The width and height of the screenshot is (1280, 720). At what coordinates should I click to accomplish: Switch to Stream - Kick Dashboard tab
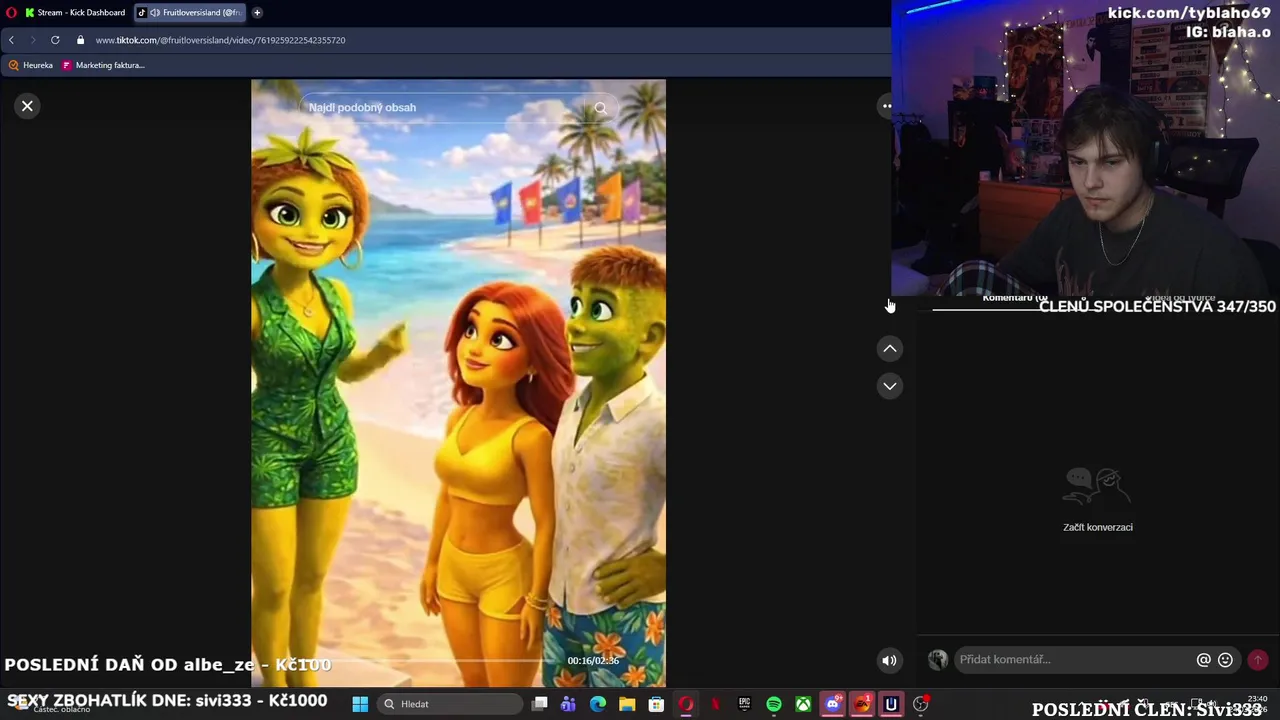tap(77, 13)
